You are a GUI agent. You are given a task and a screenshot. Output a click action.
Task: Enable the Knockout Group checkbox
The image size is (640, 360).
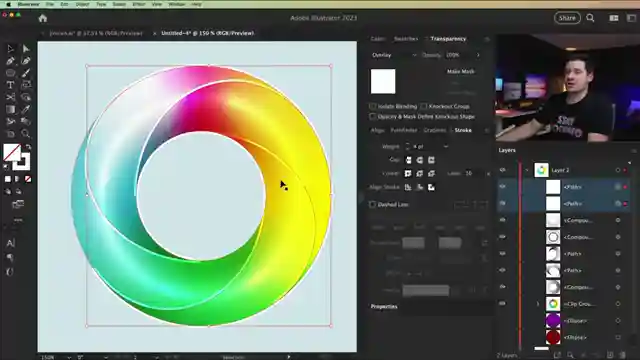424,106
